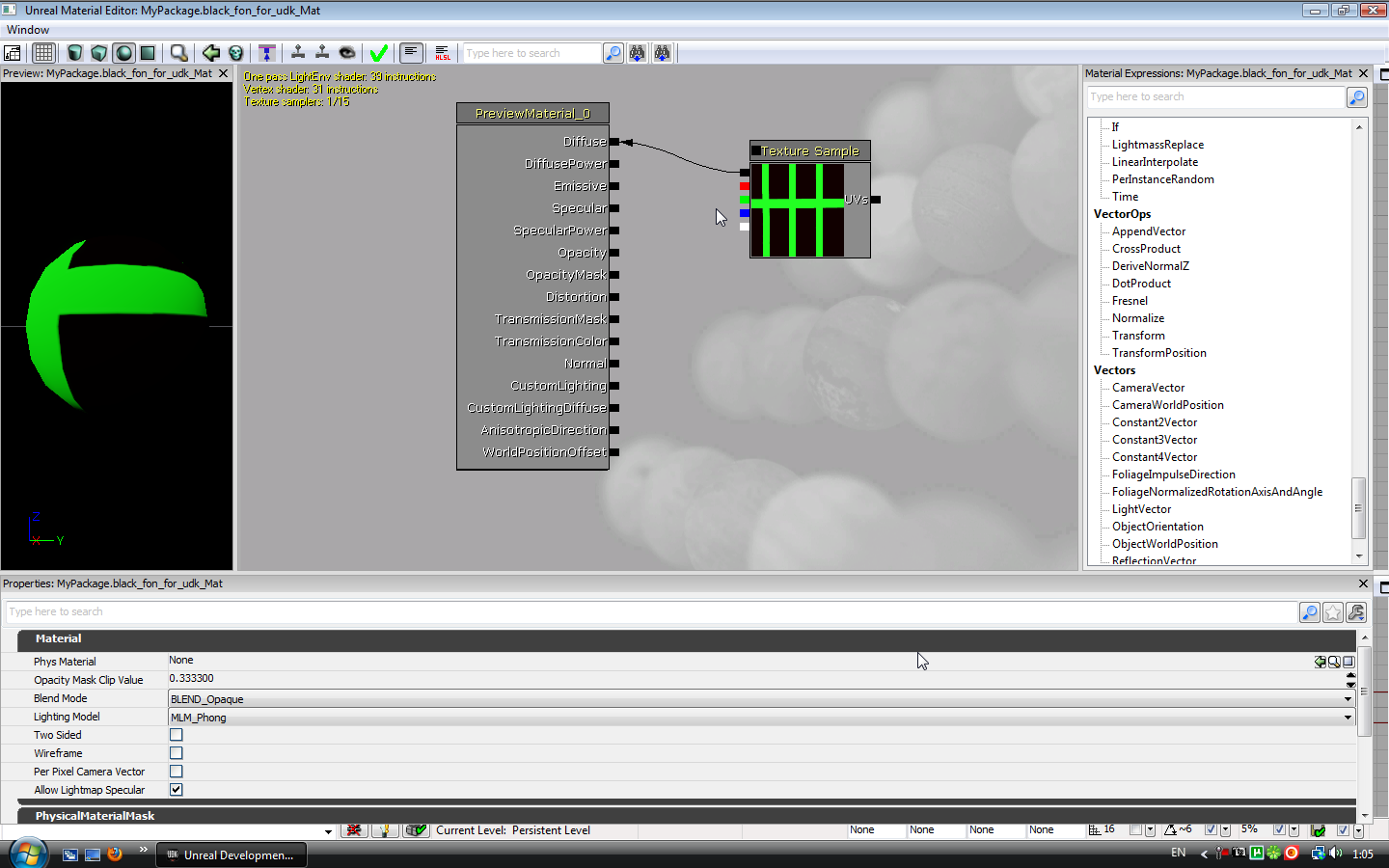Click the green checkmark Apply changes icon
The width and height of the screenshot is (1389, 868).
[379, 53]
